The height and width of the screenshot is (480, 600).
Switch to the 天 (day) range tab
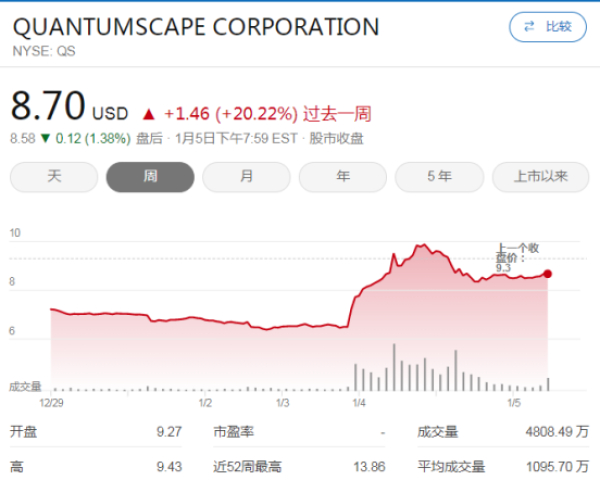click(54, 177)
